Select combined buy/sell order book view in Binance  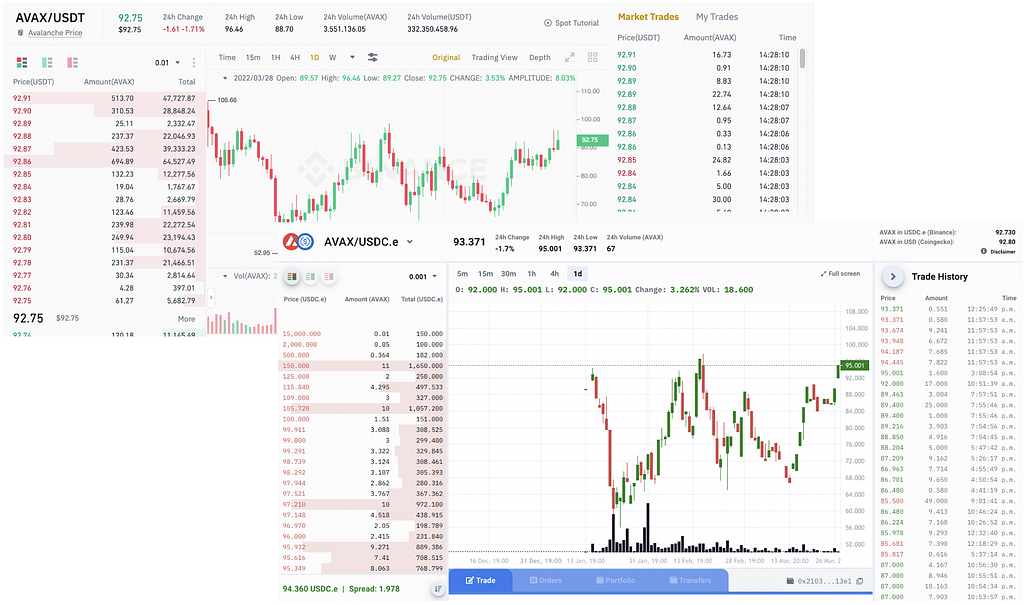[22, 63]
